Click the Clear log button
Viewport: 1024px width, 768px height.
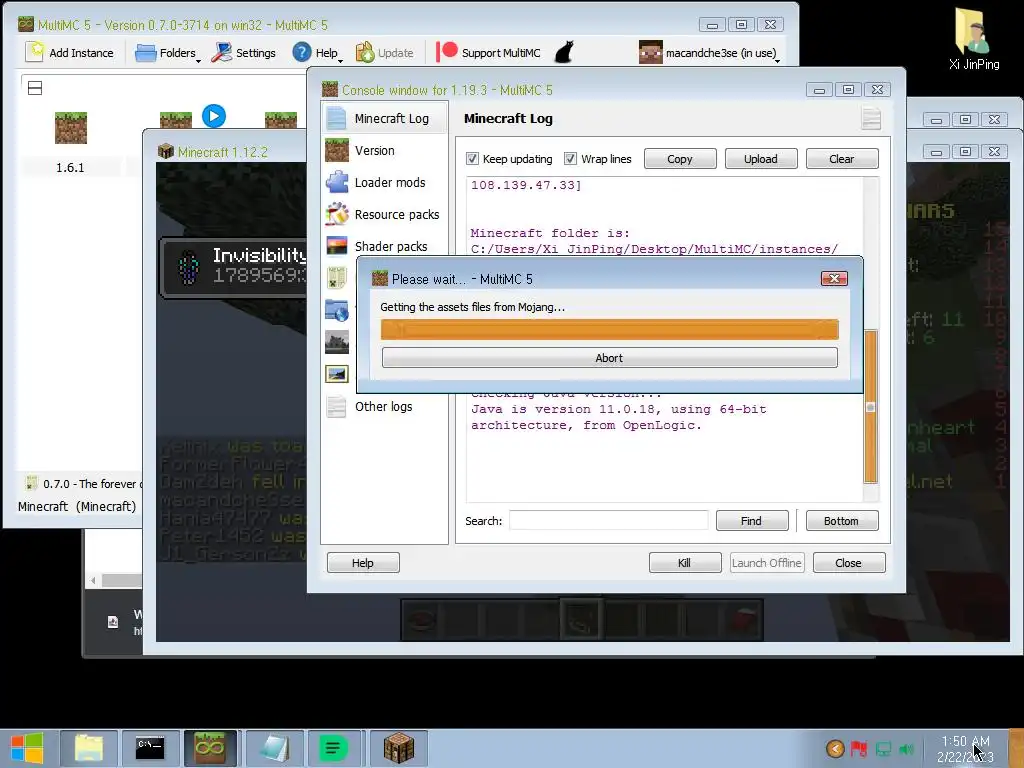point(842,159)
